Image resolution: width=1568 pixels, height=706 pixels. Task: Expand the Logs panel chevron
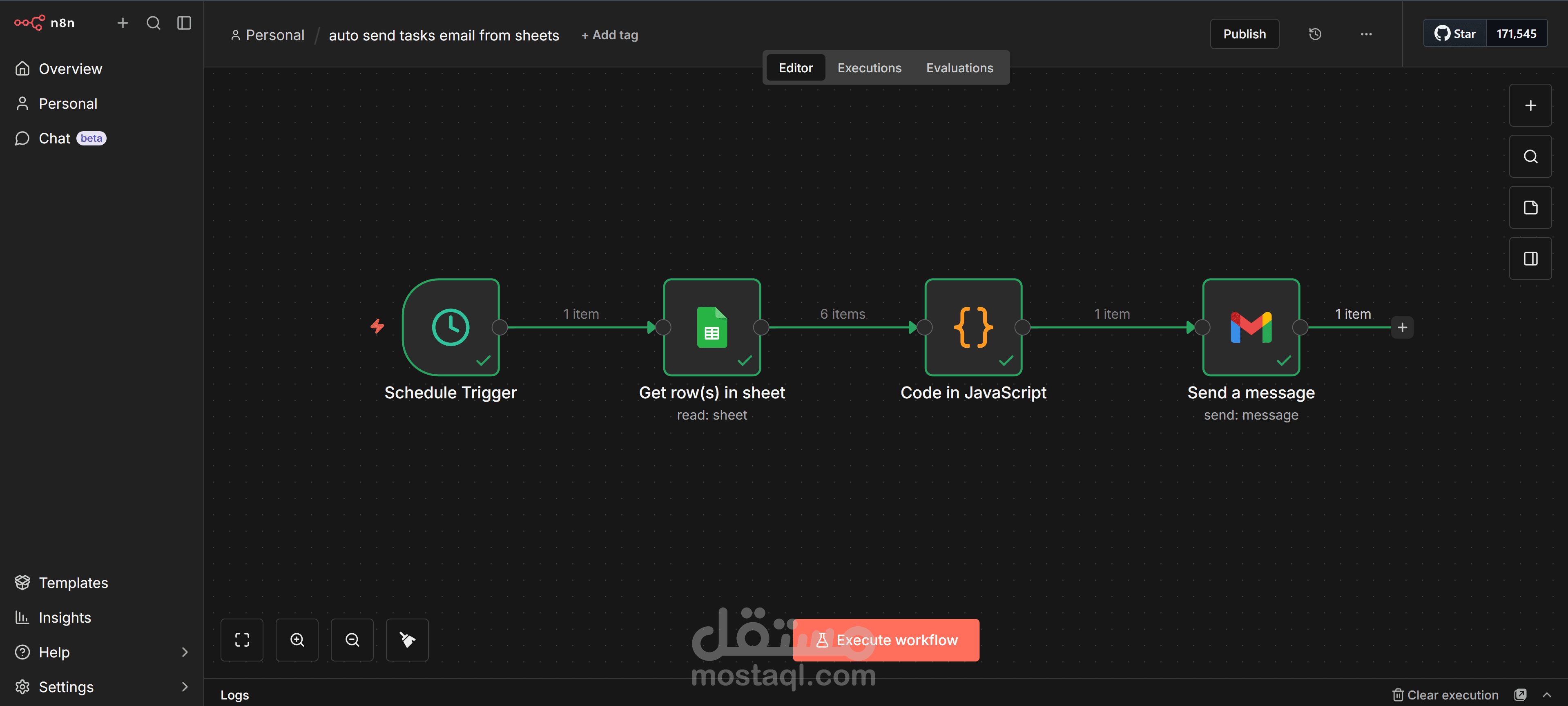(1547, 695)
